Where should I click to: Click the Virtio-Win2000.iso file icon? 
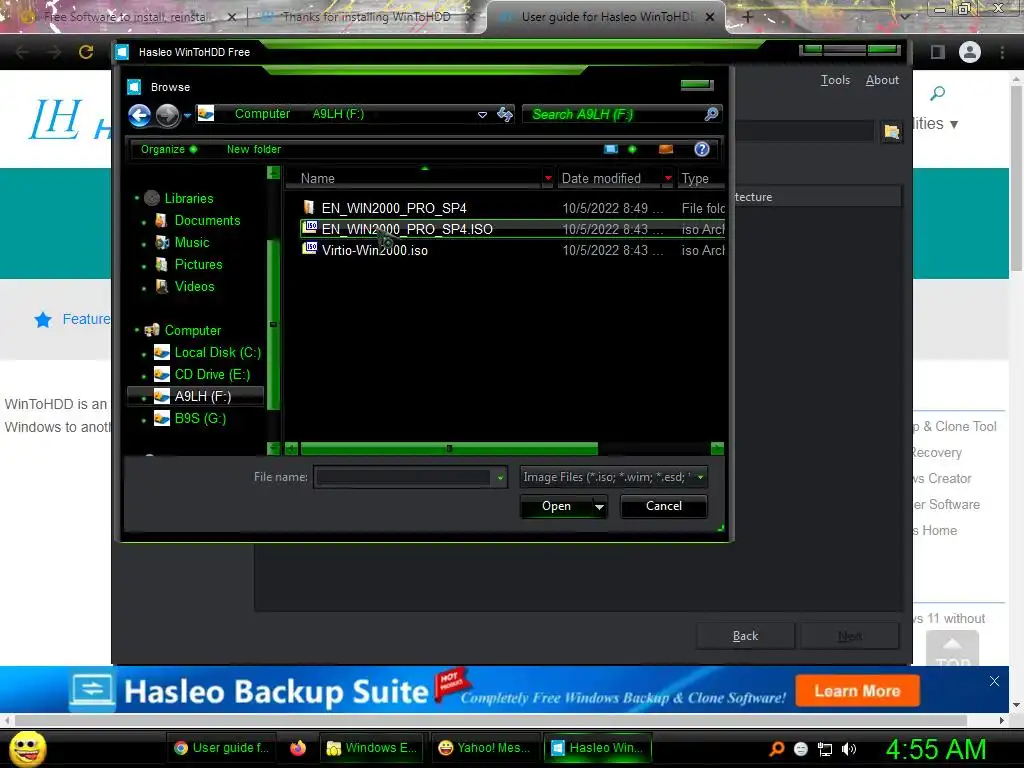click(310, 249)
